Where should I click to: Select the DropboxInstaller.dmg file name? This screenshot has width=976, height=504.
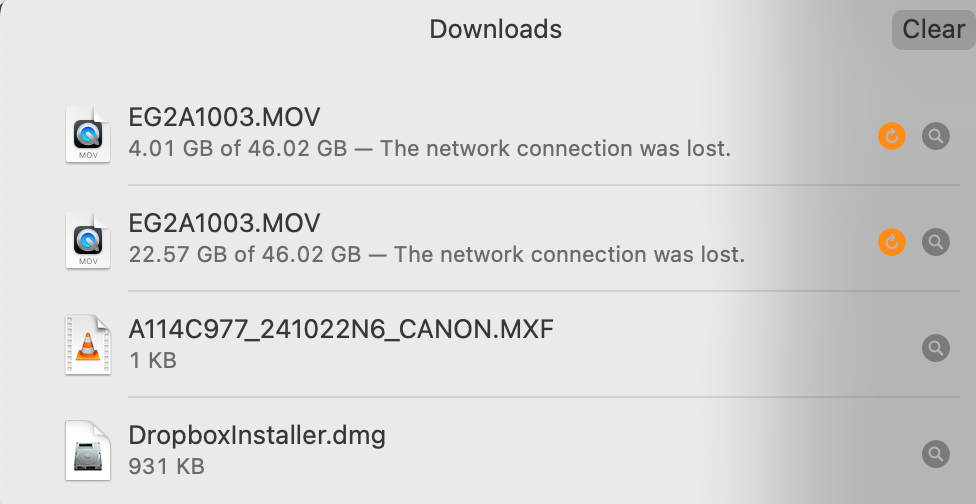(x=257, y=435)
